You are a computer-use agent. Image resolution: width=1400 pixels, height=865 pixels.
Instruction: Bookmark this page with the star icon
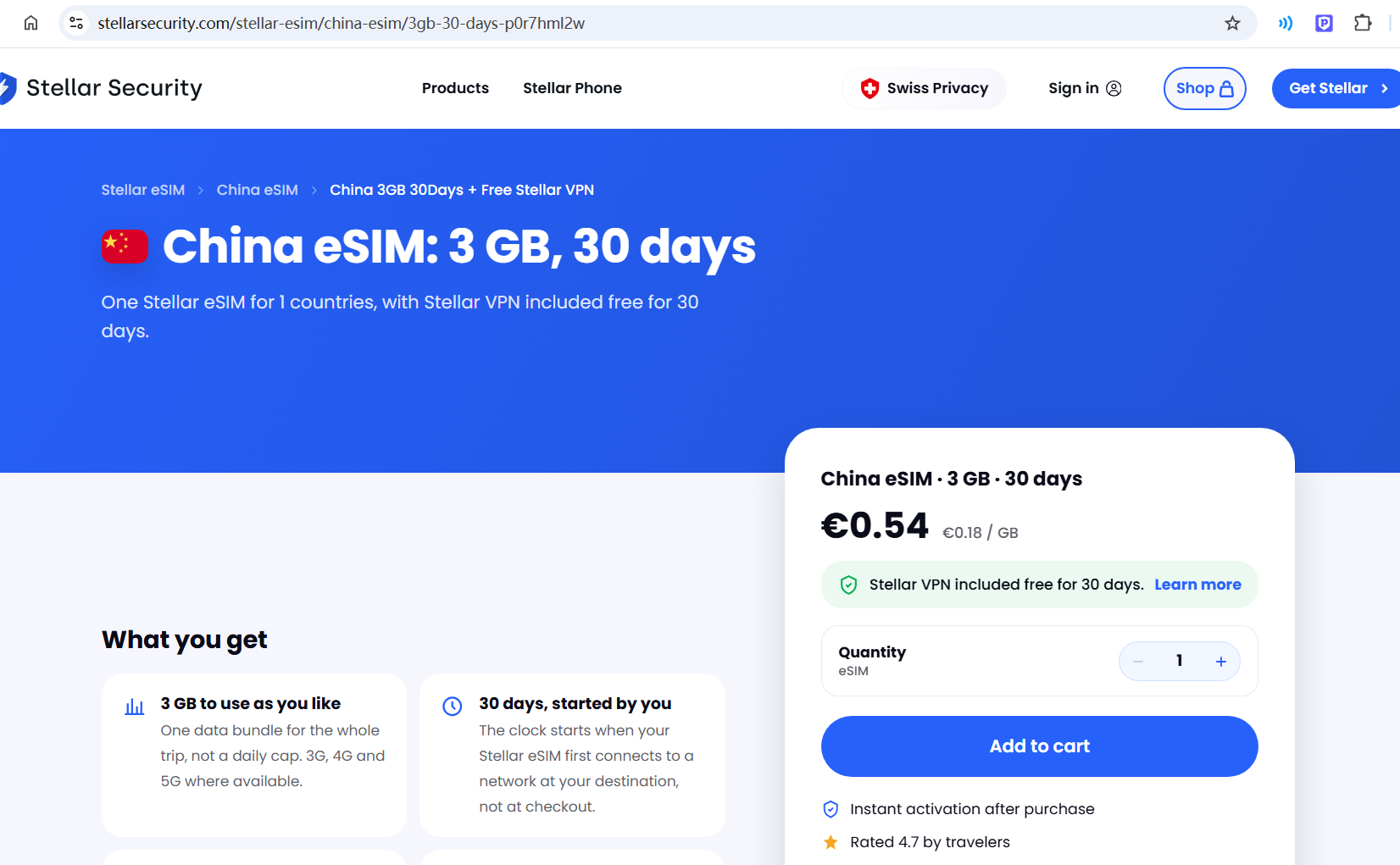click(x=1232, y=23)
